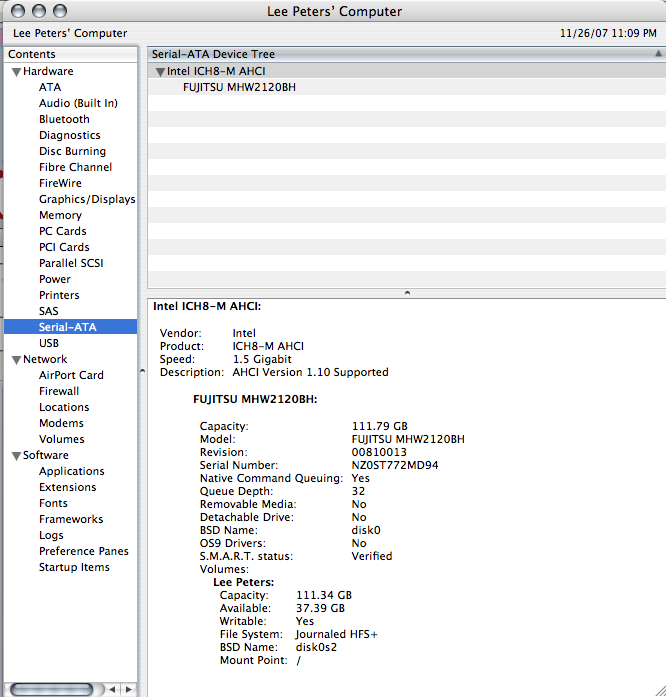This screenshot has height=697, width=666.
Task: Click the Software category label
Action: (x=46, y=455)
